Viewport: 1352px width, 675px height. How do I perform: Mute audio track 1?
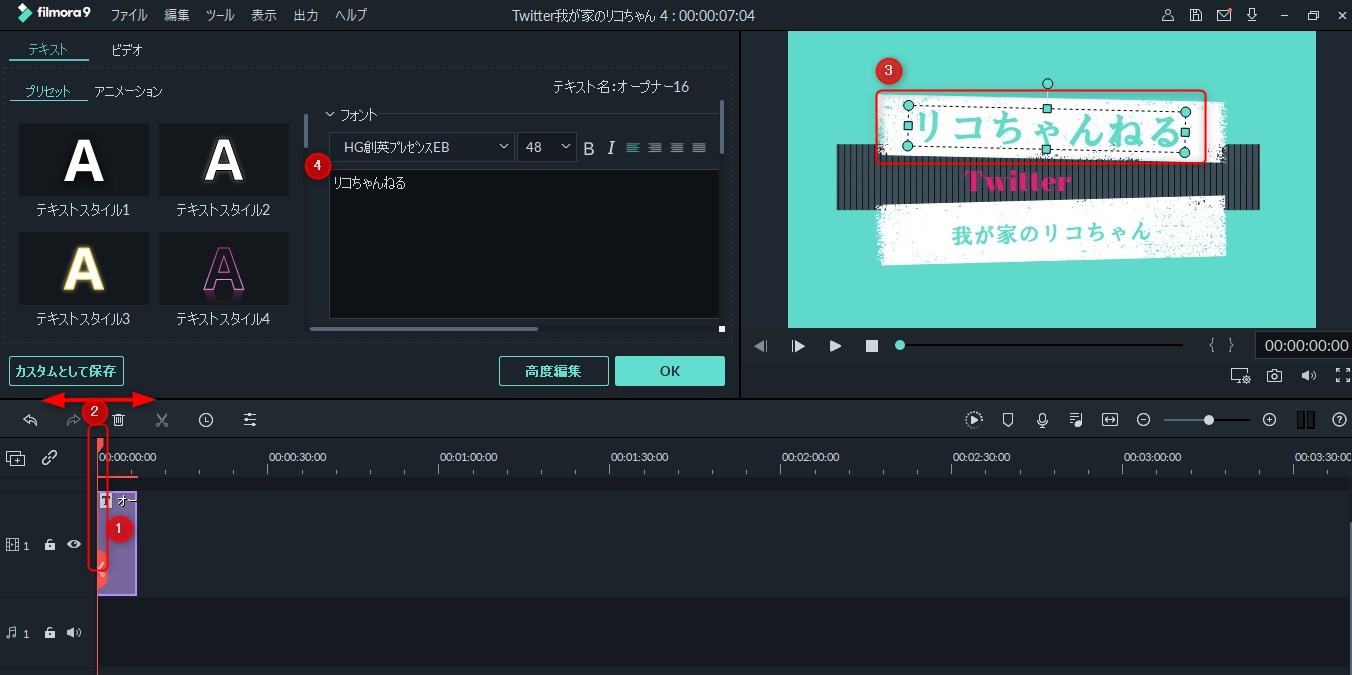point(74,633)
